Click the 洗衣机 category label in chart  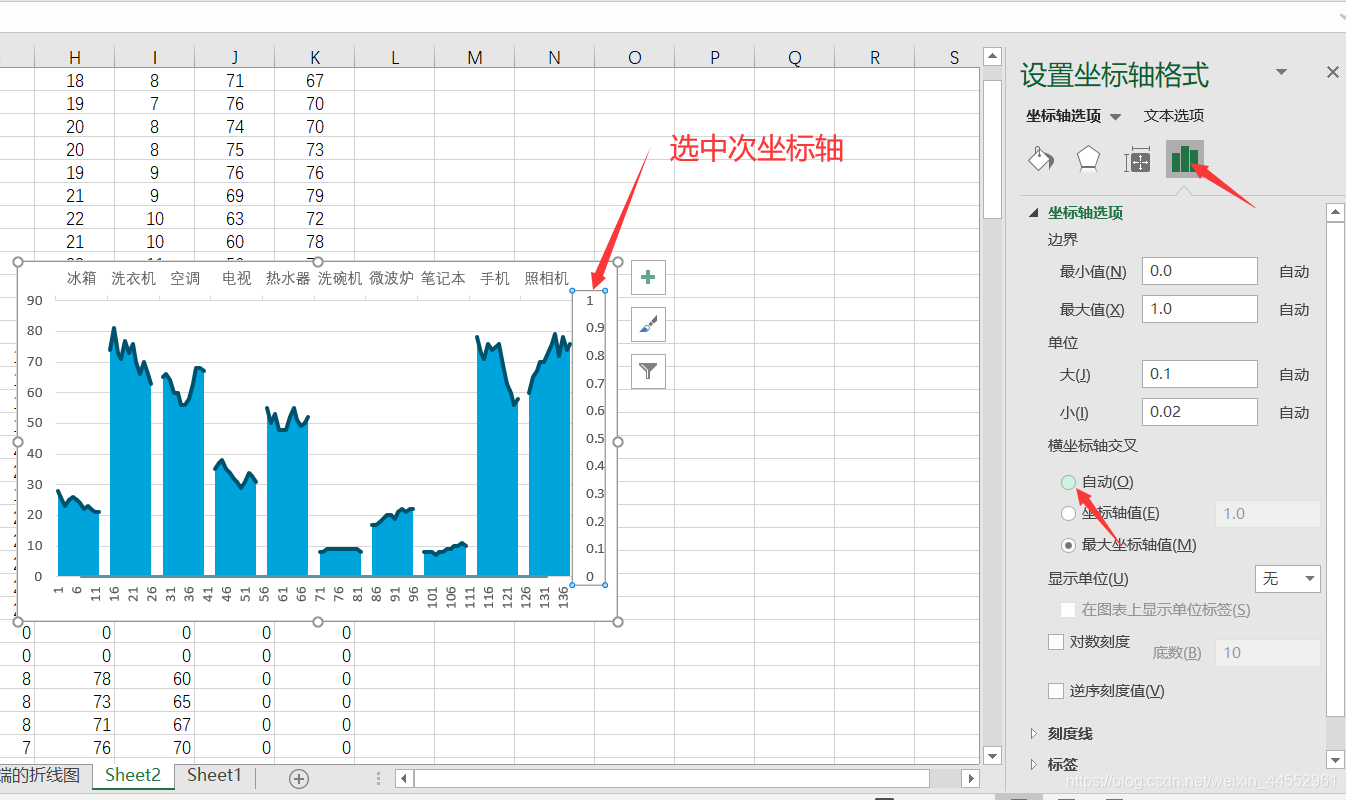pos(133,278)
